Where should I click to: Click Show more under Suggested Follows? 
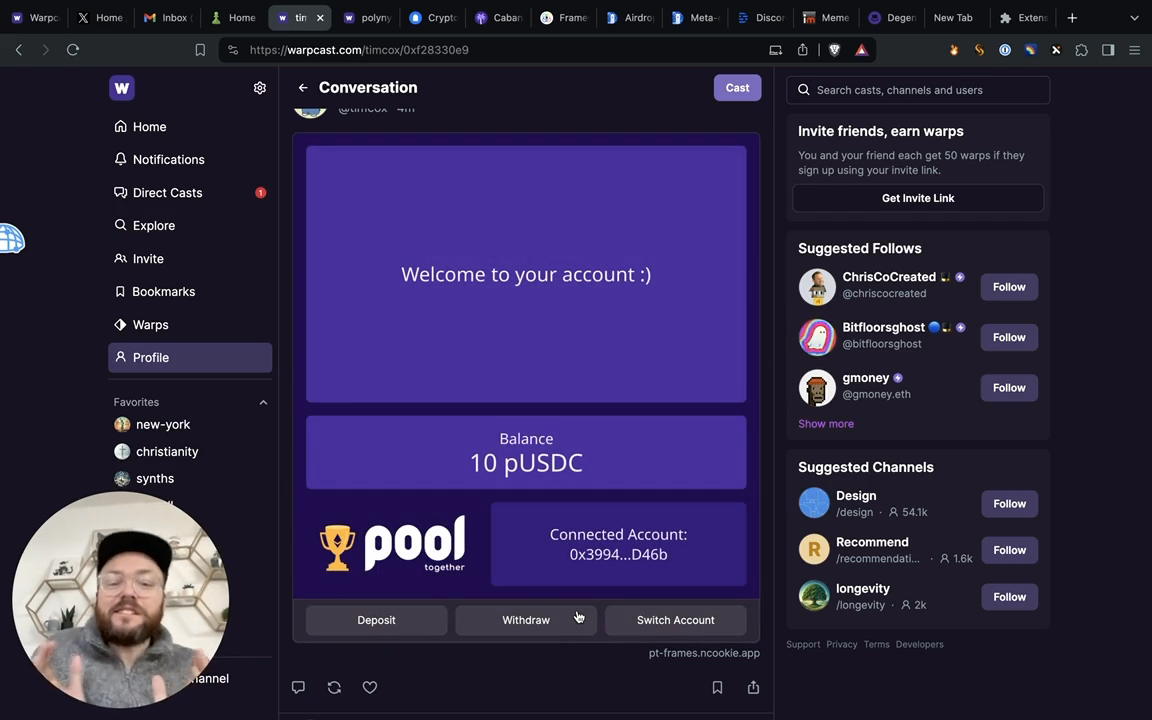pos(826,424)
